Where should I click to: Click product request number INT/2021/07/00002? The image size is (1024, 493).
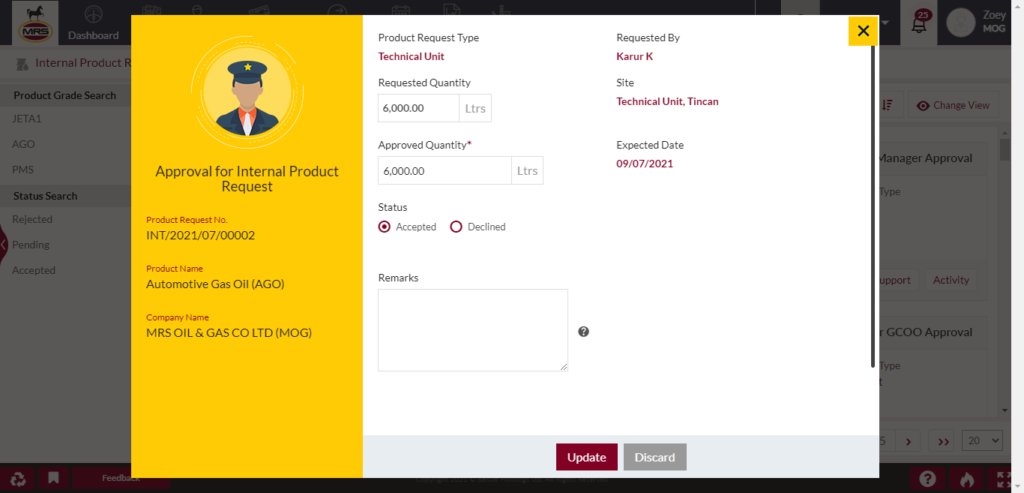pos(200,235)
